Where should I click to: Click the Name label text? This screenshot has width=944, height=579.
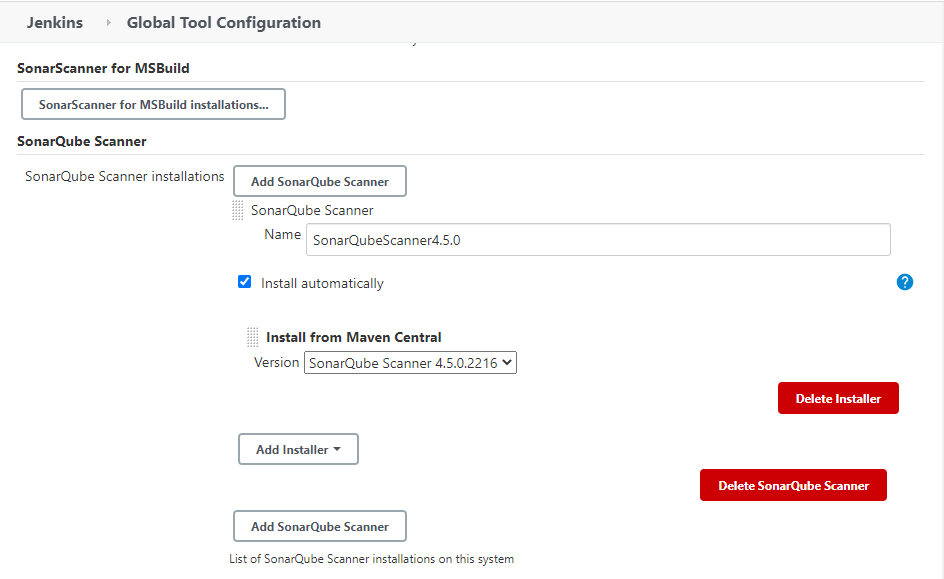coord(282,234)
